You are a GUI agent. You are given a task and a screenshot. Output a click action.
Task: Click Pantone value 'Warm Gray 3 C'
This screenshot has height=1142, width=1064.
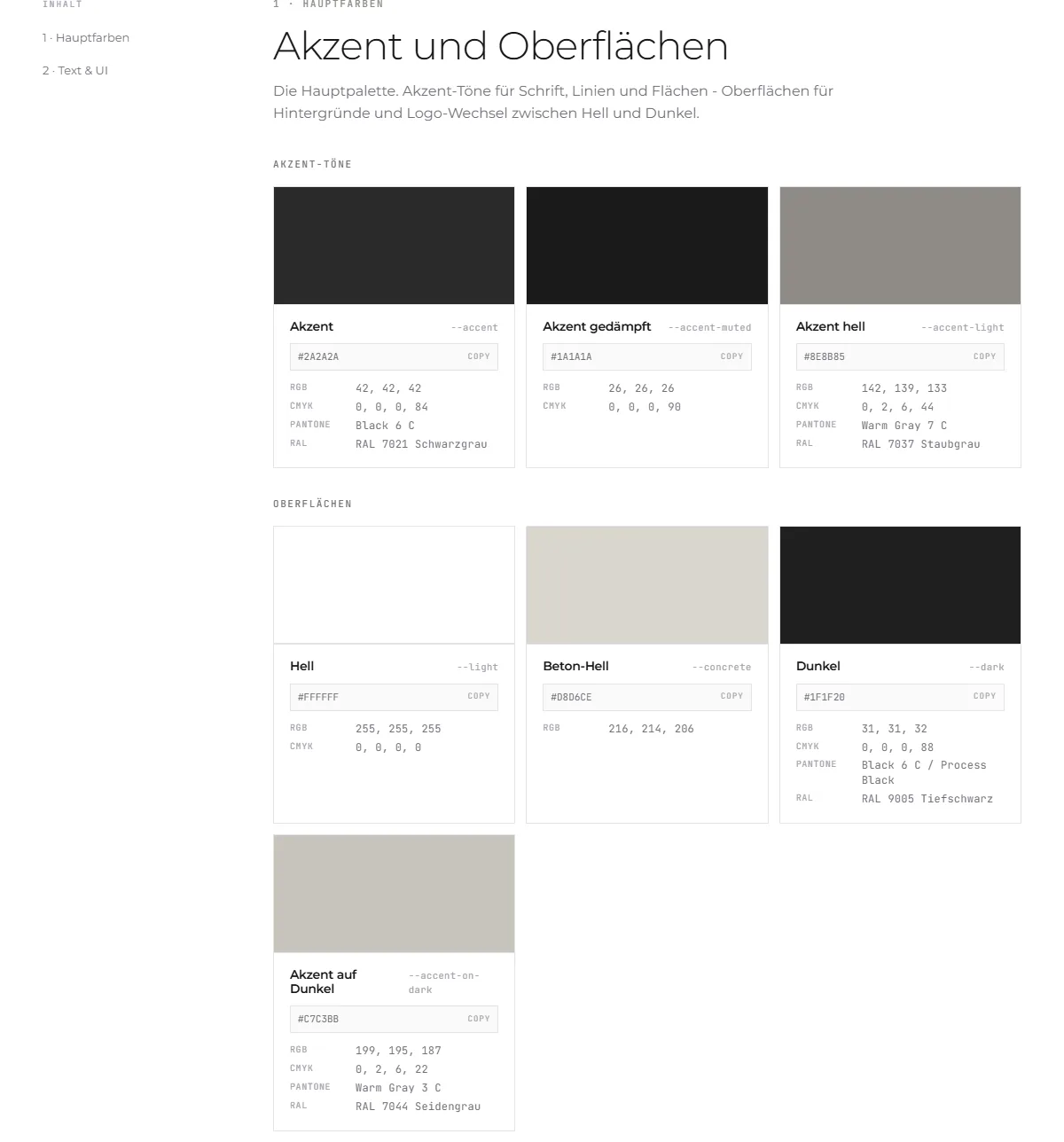(x=398, y=1088)
